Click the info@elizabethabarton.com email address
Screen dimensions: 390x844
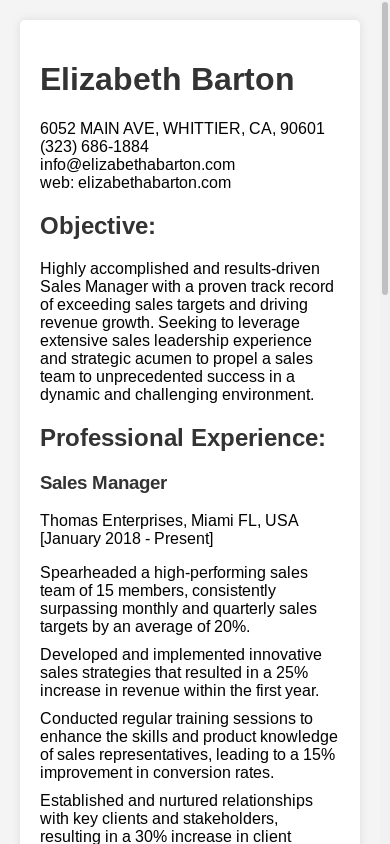tap(137, 164)
